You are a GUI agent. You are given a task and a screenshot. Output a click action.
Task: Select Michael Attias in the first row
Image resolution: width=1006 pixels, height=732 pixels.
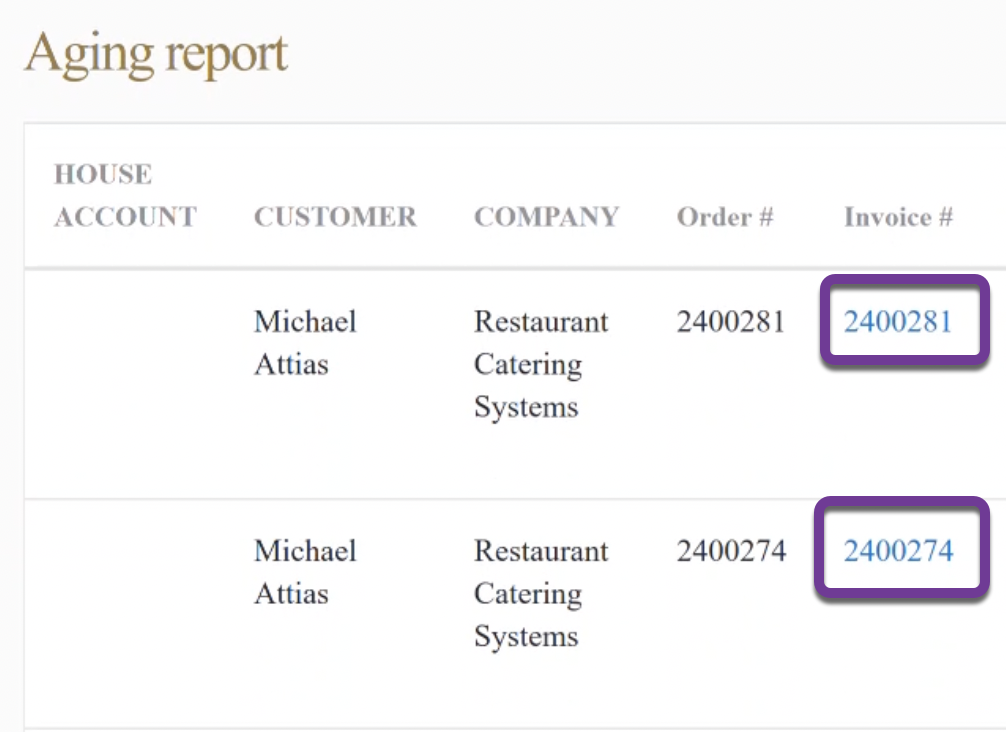pos(305,343)
